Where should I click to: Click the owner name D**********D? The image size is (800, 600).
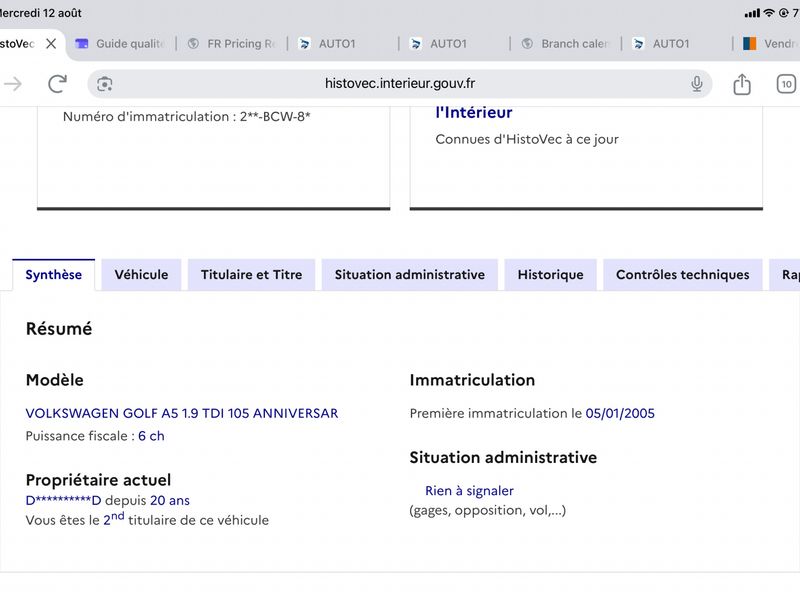tap(63, 501)
